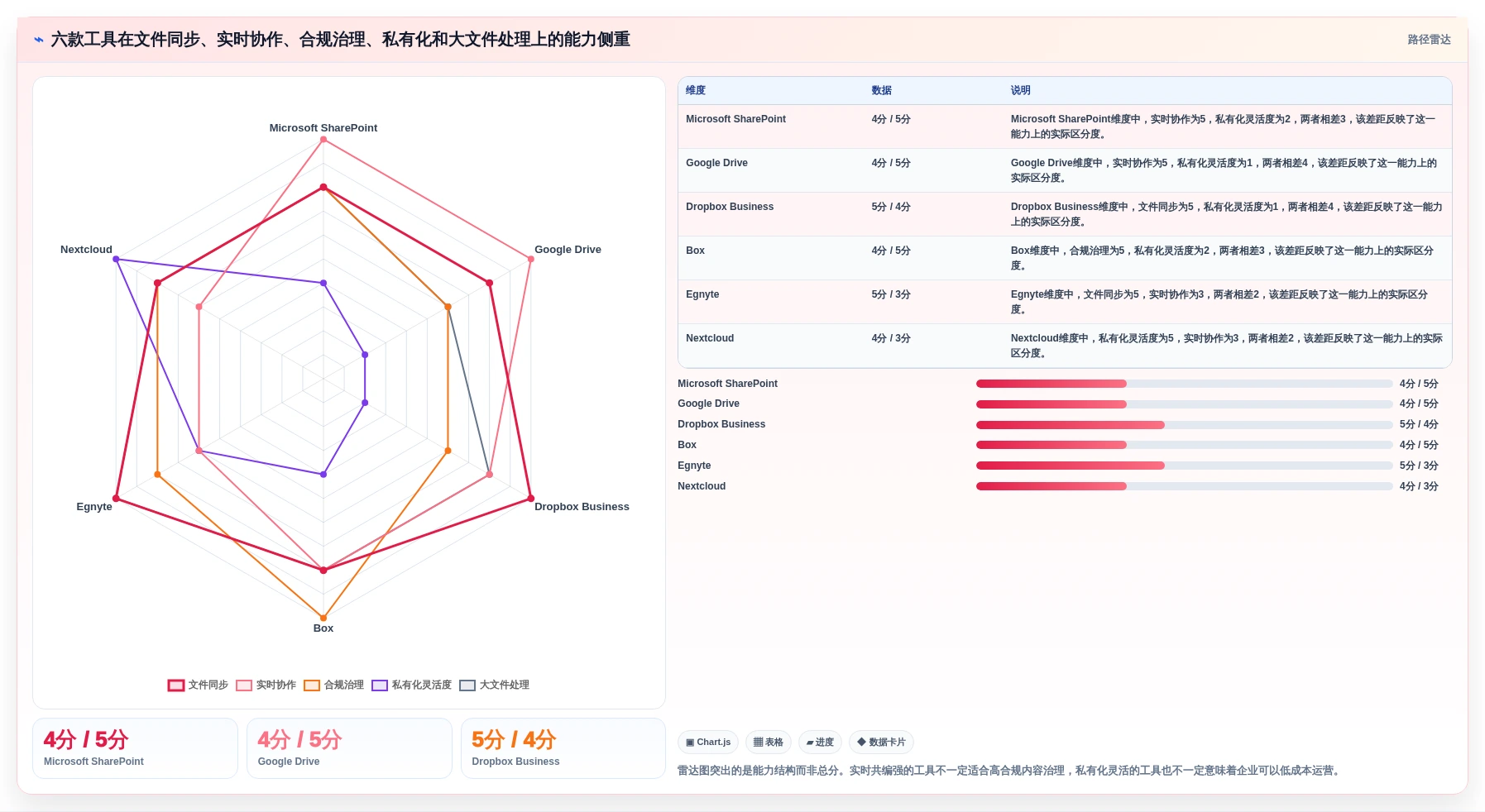Click the Microsoft SharePoint radar axis label
Screen dimensions: 1485x812
click(x=323, y=128)
